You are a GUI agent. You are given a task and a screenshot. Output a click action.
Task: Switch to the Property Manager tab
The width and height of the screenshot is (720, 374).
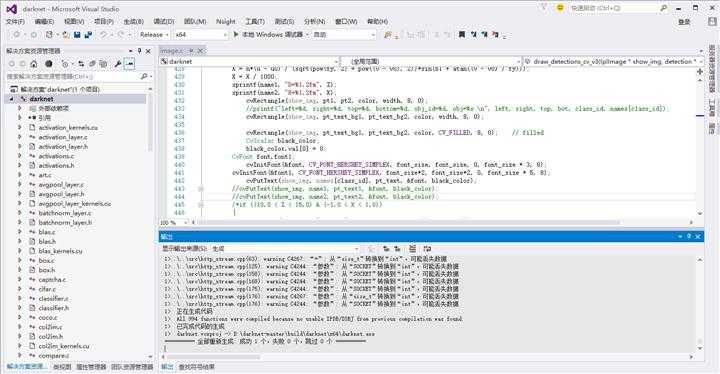click(x=91, y=367)
